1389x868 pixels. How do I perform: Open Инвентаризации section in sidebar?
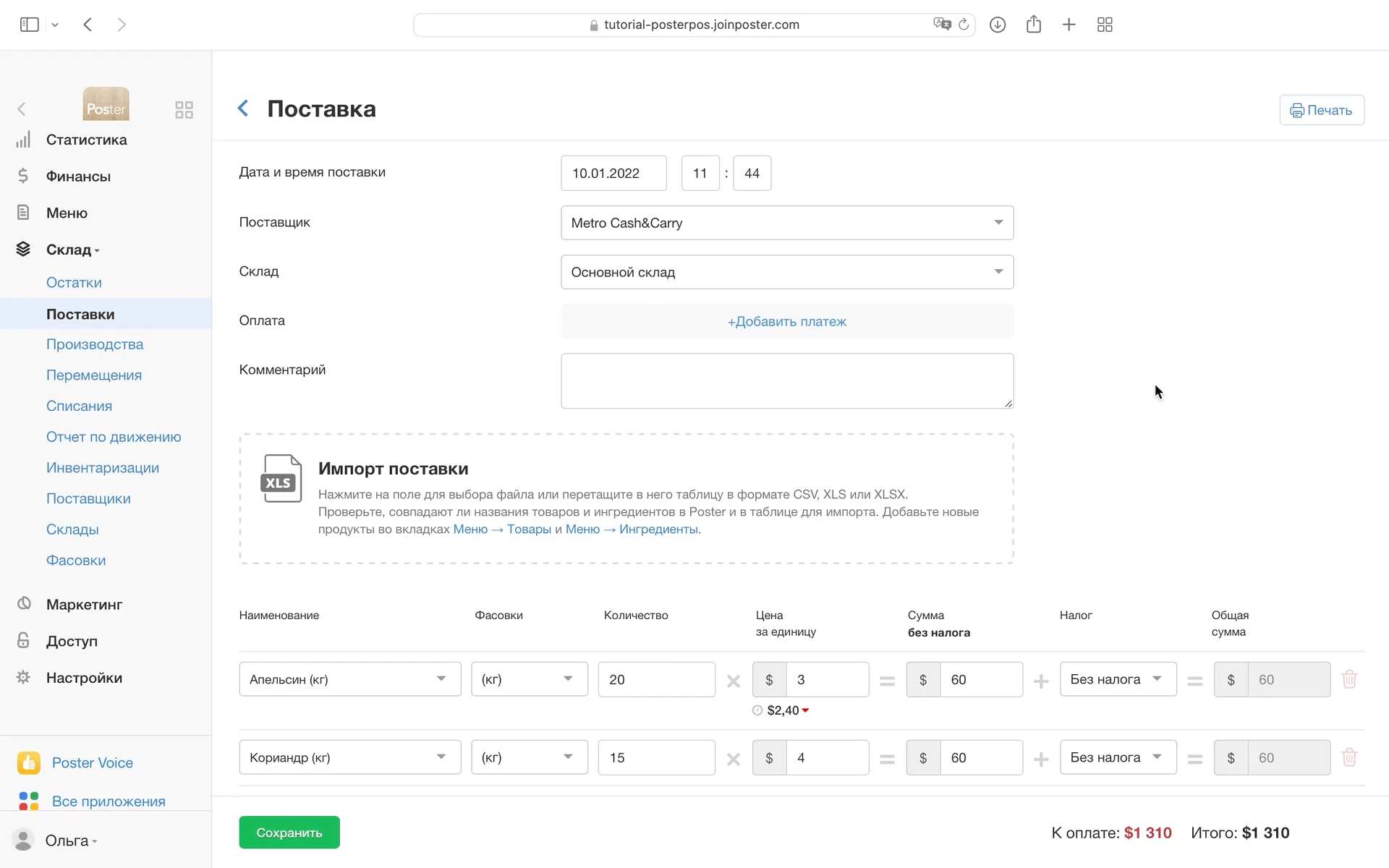coord(103,468)
